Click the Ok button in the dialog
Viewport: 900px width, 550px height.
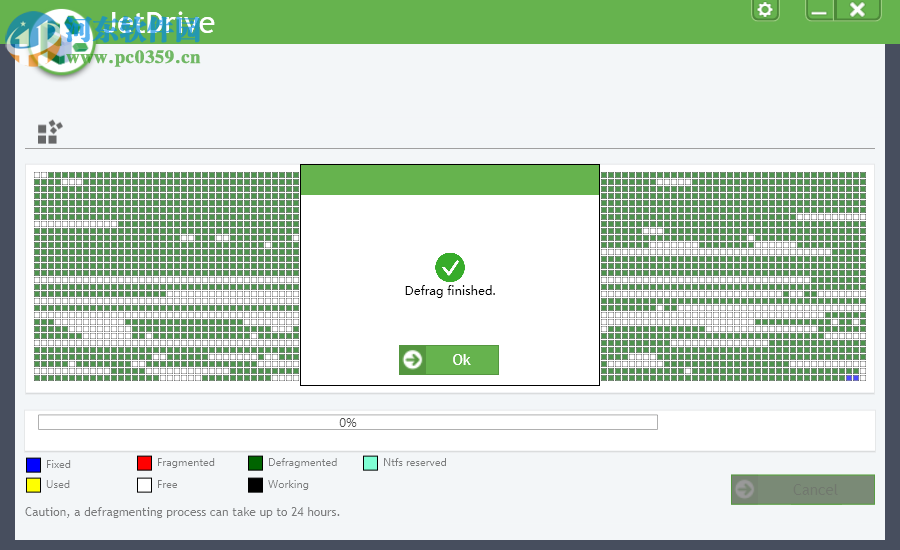449,360
